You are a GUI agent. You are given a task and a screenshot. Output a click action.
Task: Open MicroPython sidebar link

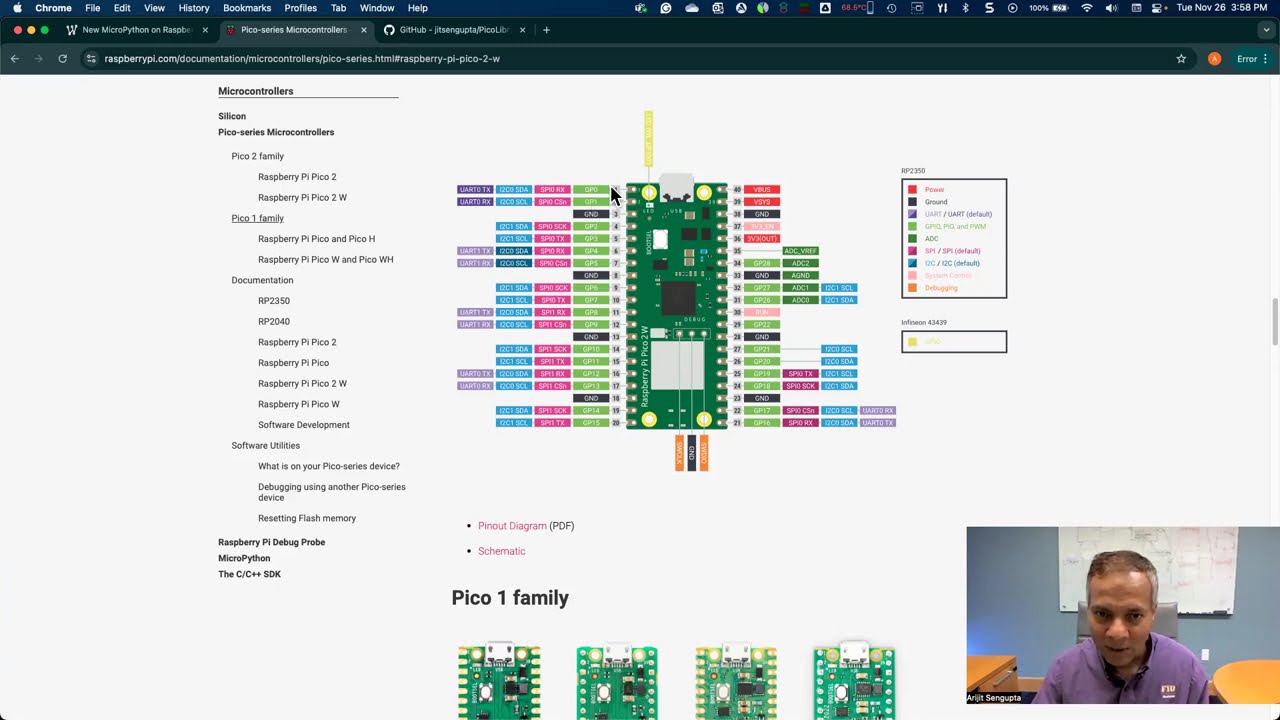pyautogui.click(x=244, y=558)
